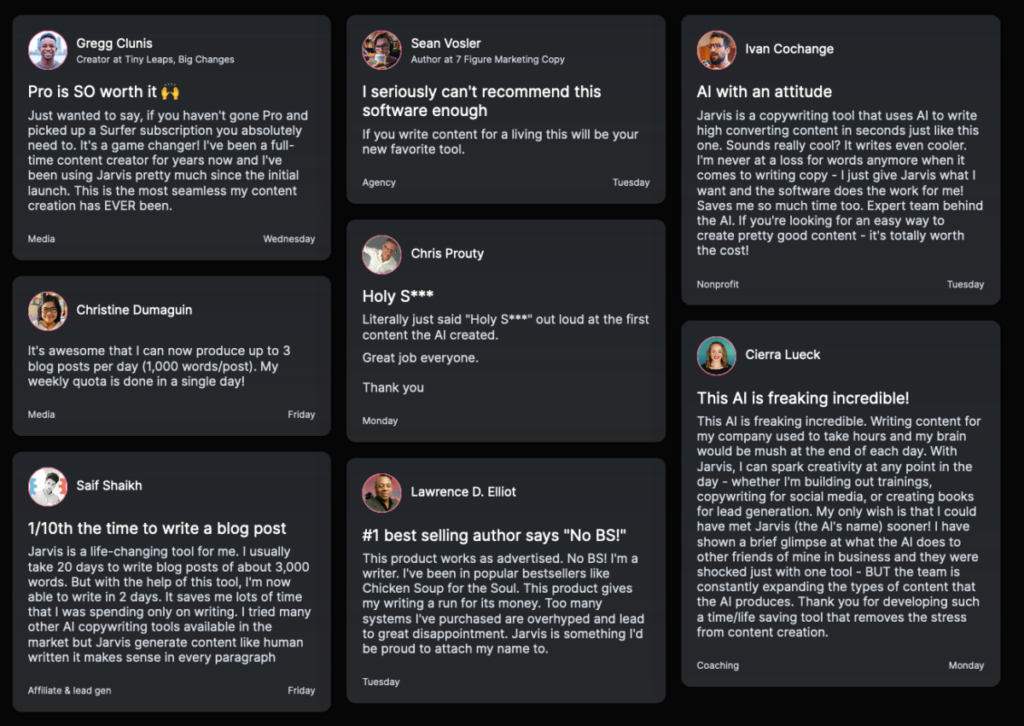
Task: Select the "AI with an attitude" heading
Action: [764, 91]
